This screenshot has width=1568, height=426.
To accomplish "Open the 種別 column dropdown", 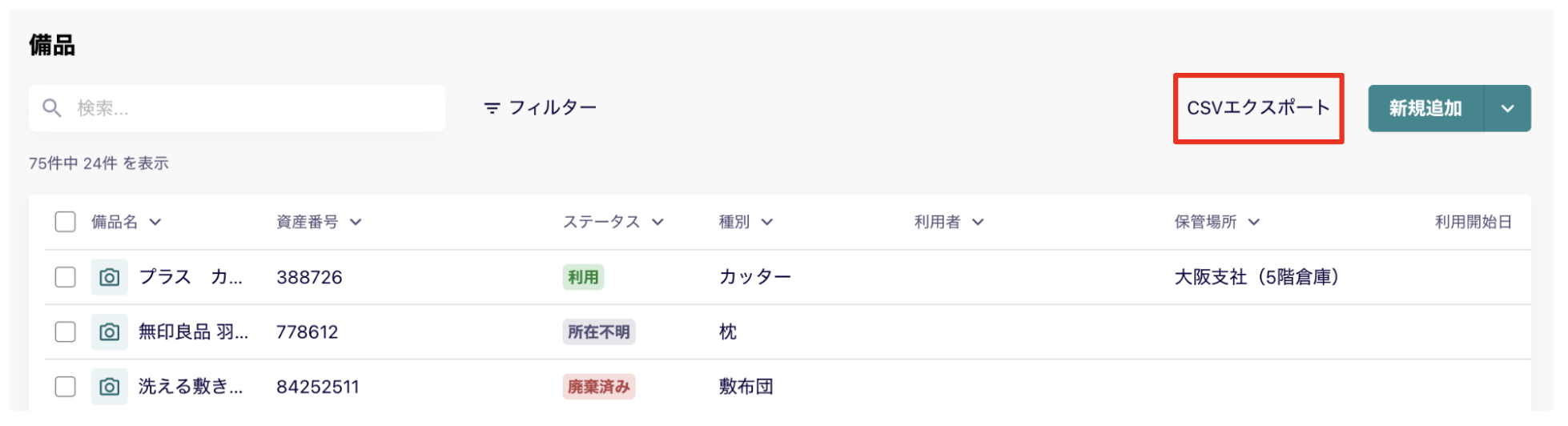I will [x=767, y=223].
